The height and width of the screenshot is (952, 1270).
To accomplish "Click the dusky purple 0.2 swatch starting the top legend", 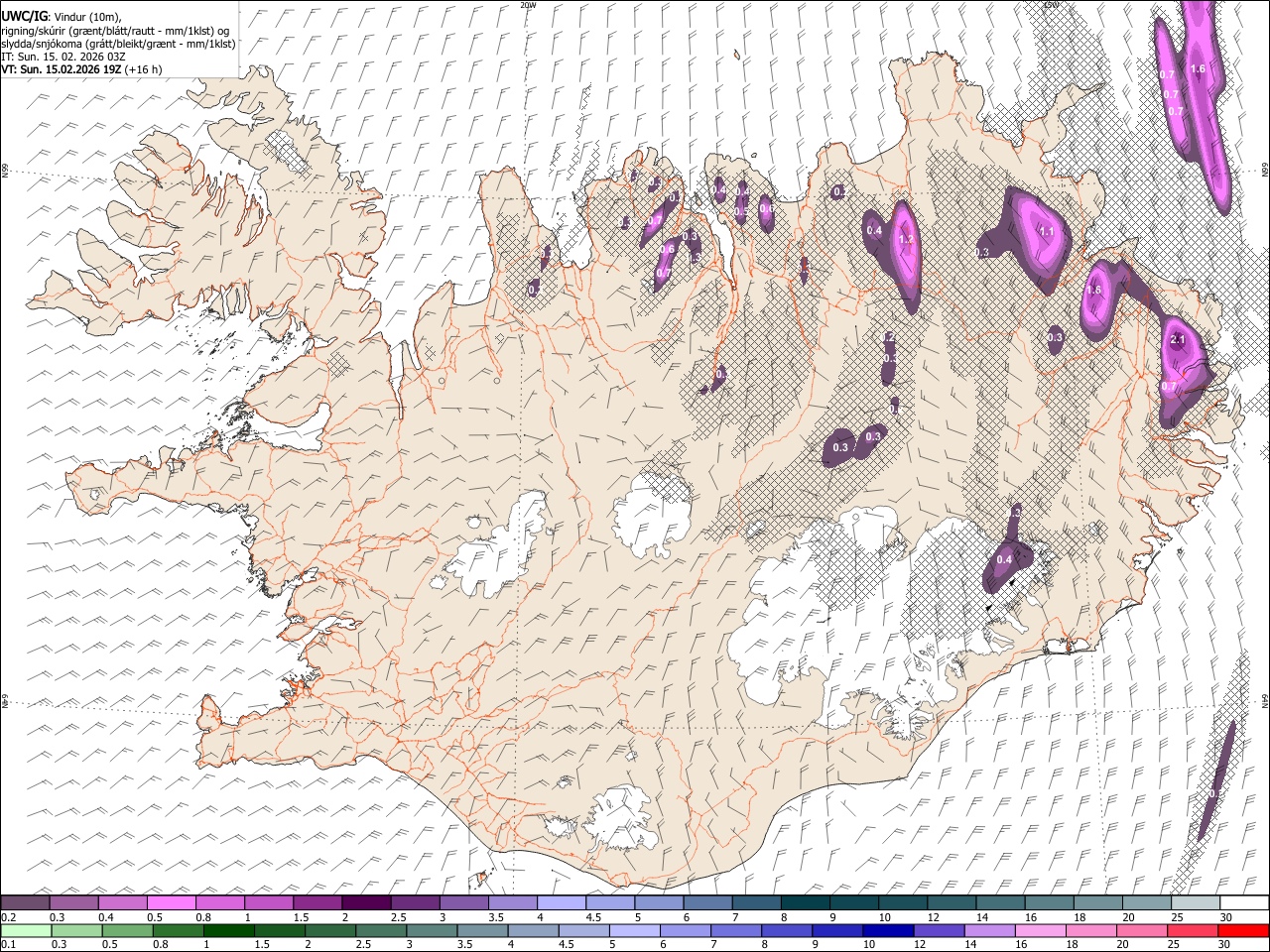I will coord(25,902).
